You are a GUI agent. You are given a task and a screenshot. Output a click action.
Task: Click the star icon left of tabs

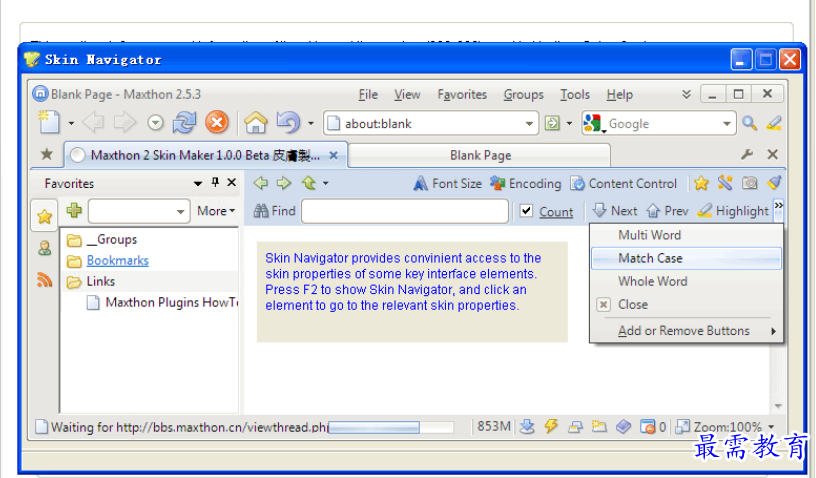coord(47,154)
